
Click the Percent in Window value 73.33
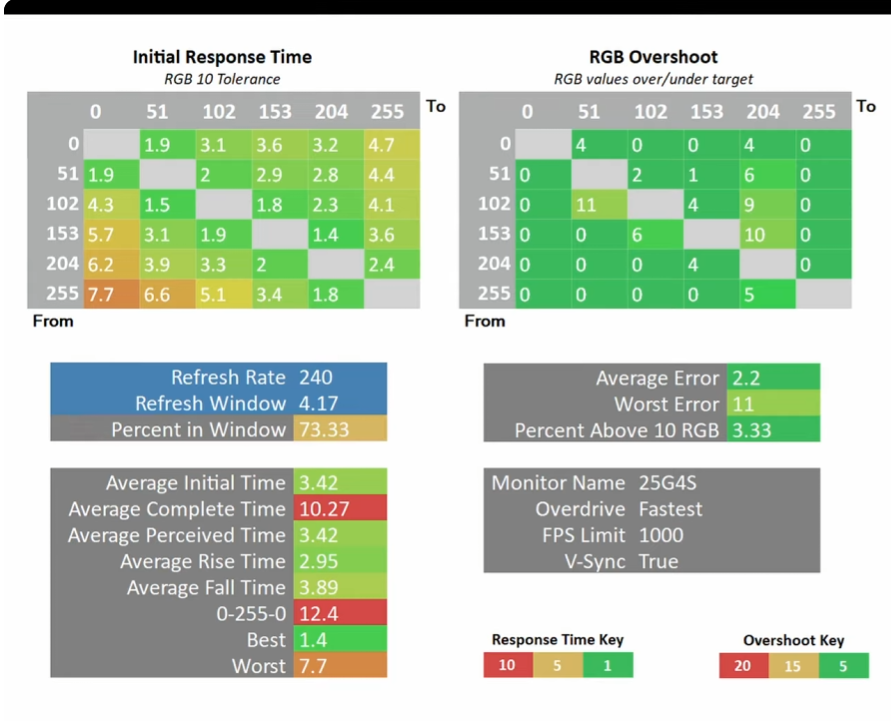click(x=340, y=429)
